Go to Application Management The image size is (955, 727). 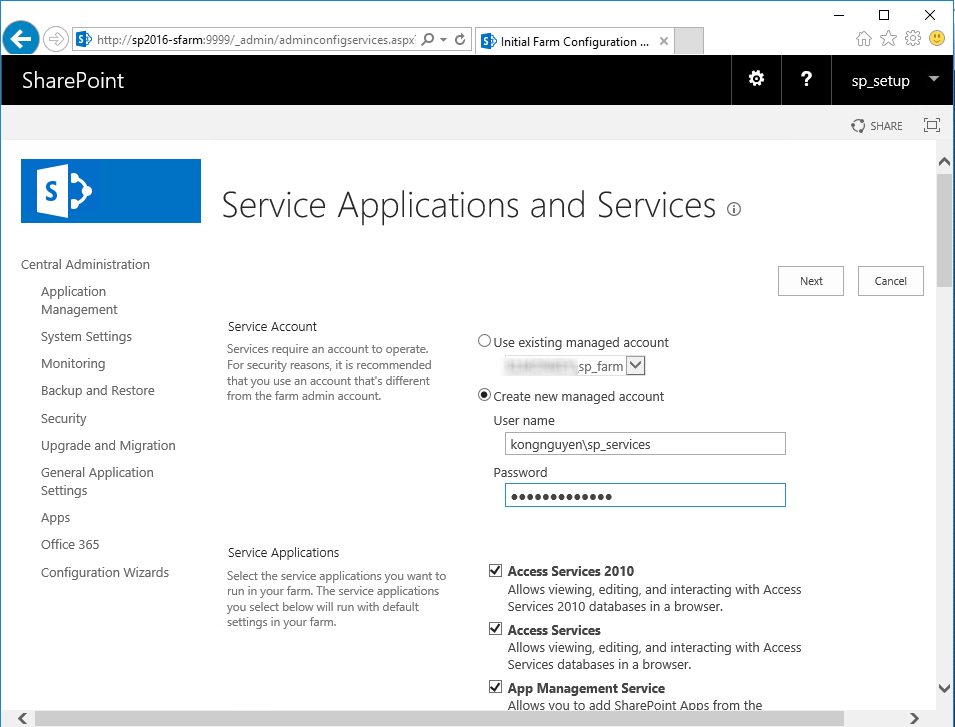click(x=79, y=300)
